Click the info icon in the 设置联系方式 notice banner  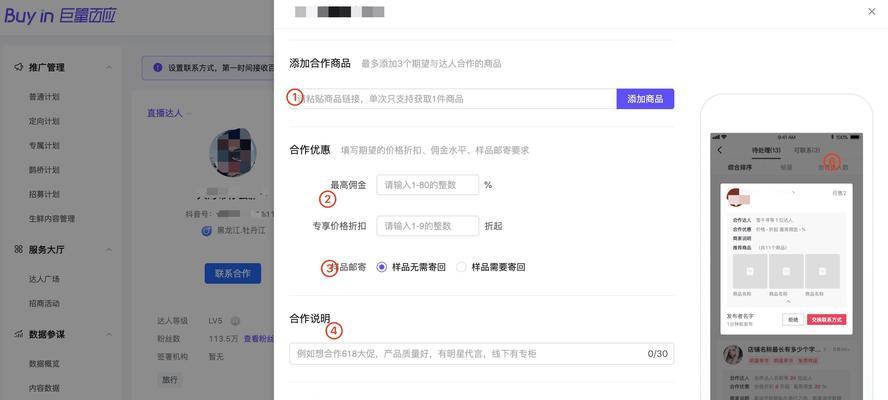pyautogui.click(x=158, y=68)
